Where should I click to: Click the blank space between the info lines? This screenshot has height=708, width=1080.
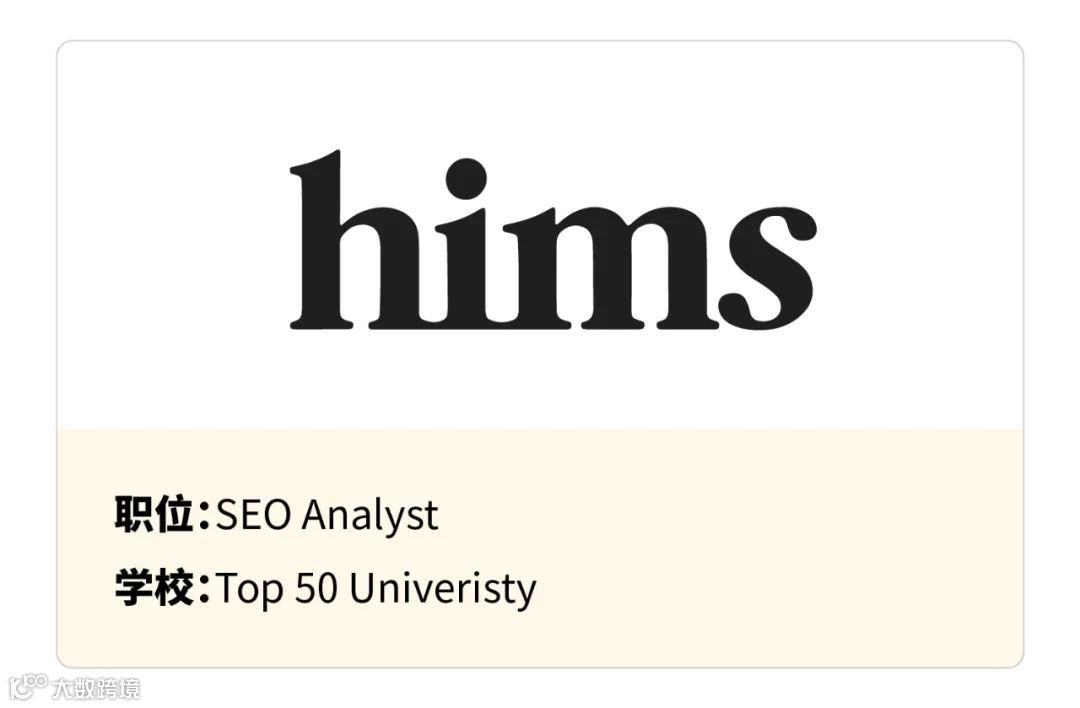[x=600, y=552]
